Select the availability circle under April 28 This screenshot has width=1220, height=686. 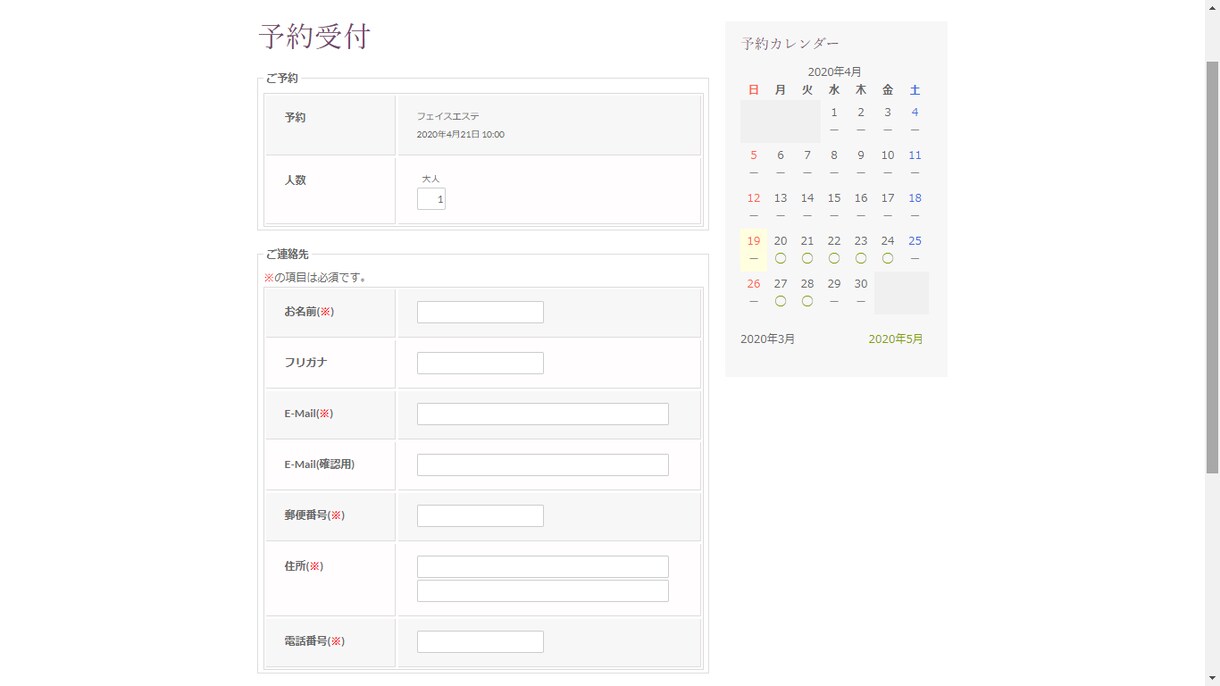coord(807,301)
